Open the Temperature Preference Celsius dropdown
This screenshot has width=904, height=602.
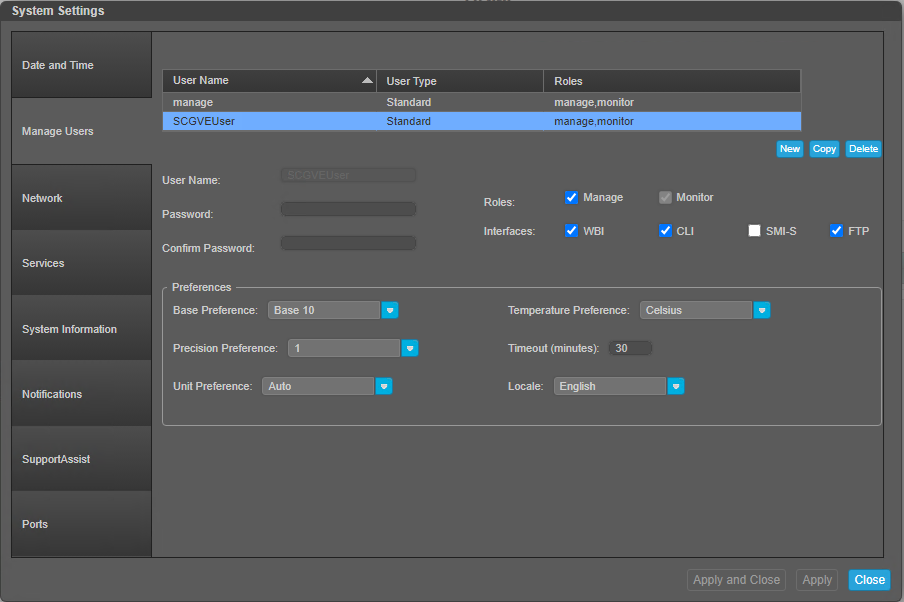(x=696, y=310)
